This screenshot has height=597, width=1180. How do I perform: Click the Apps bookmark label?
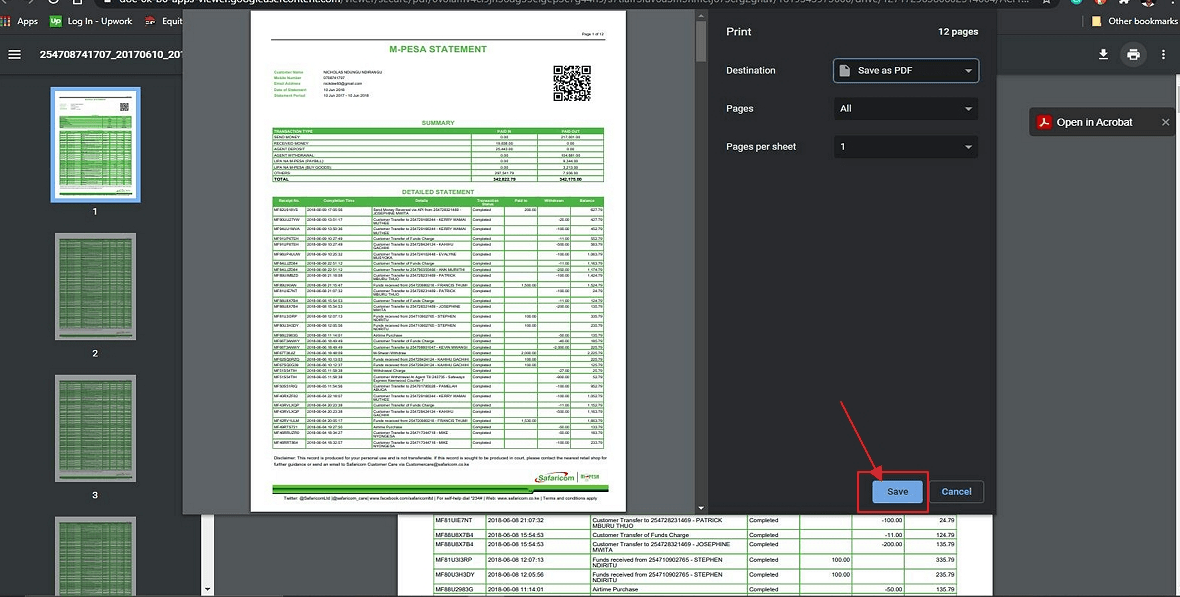(27, 21)
